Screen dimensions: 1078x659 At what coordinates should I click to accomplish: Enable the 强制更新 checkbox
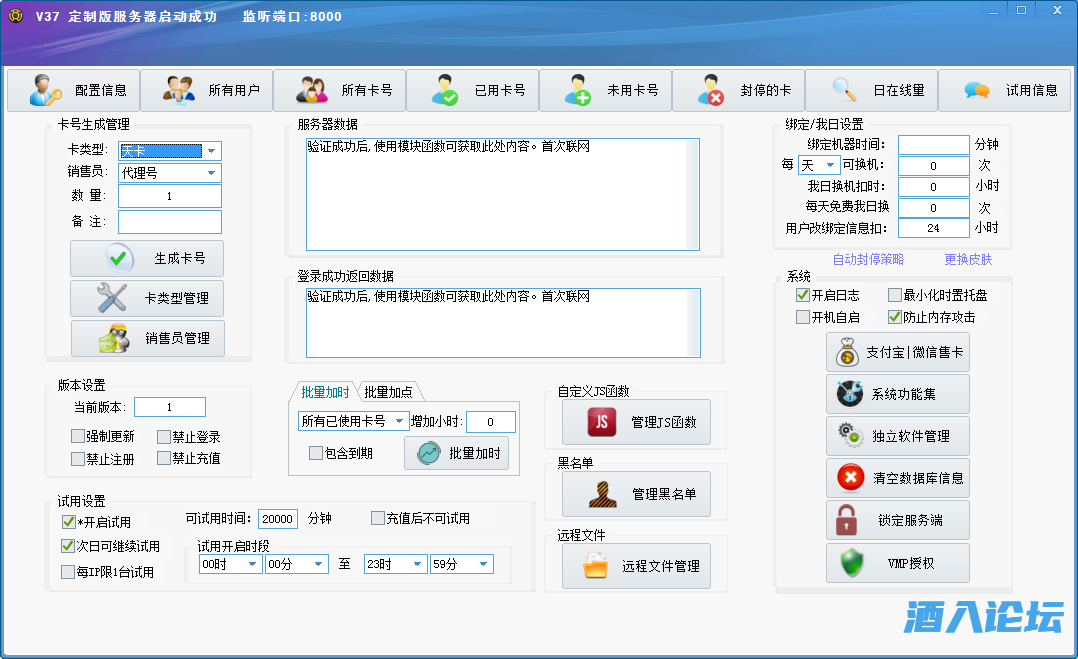pos(78,437)
